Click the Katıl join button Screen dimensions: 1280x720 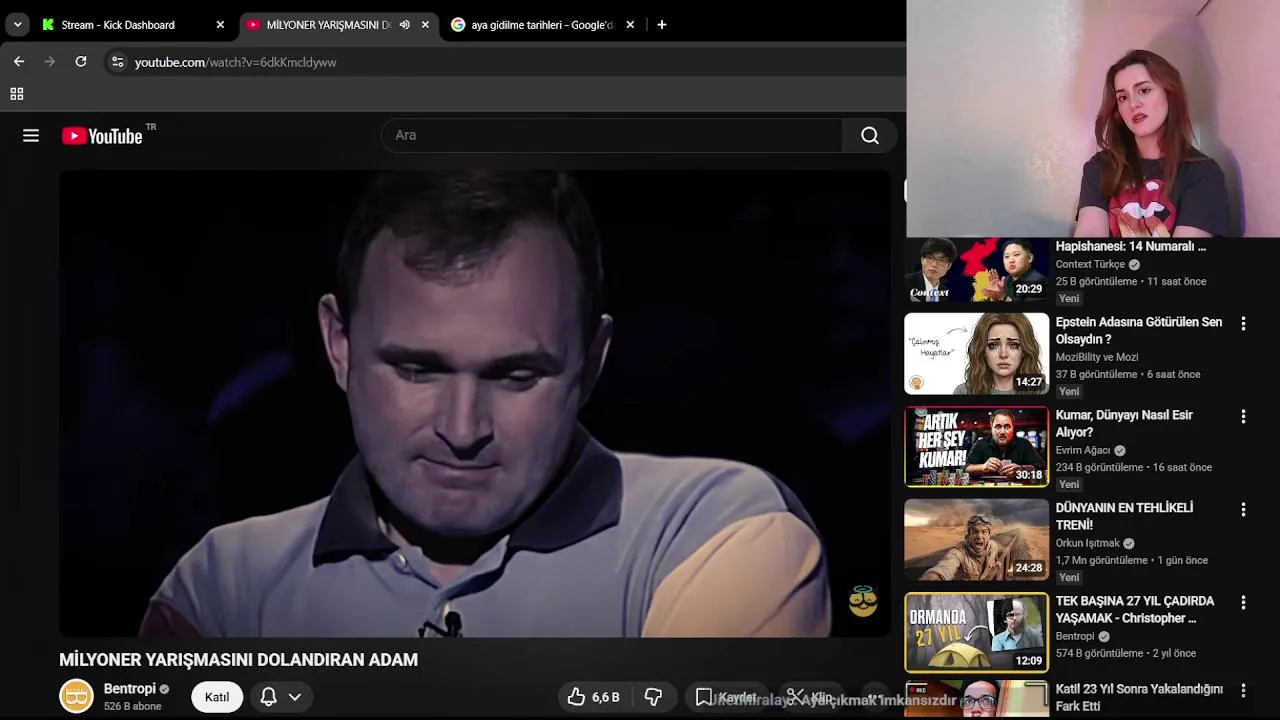tap(217, 697)
